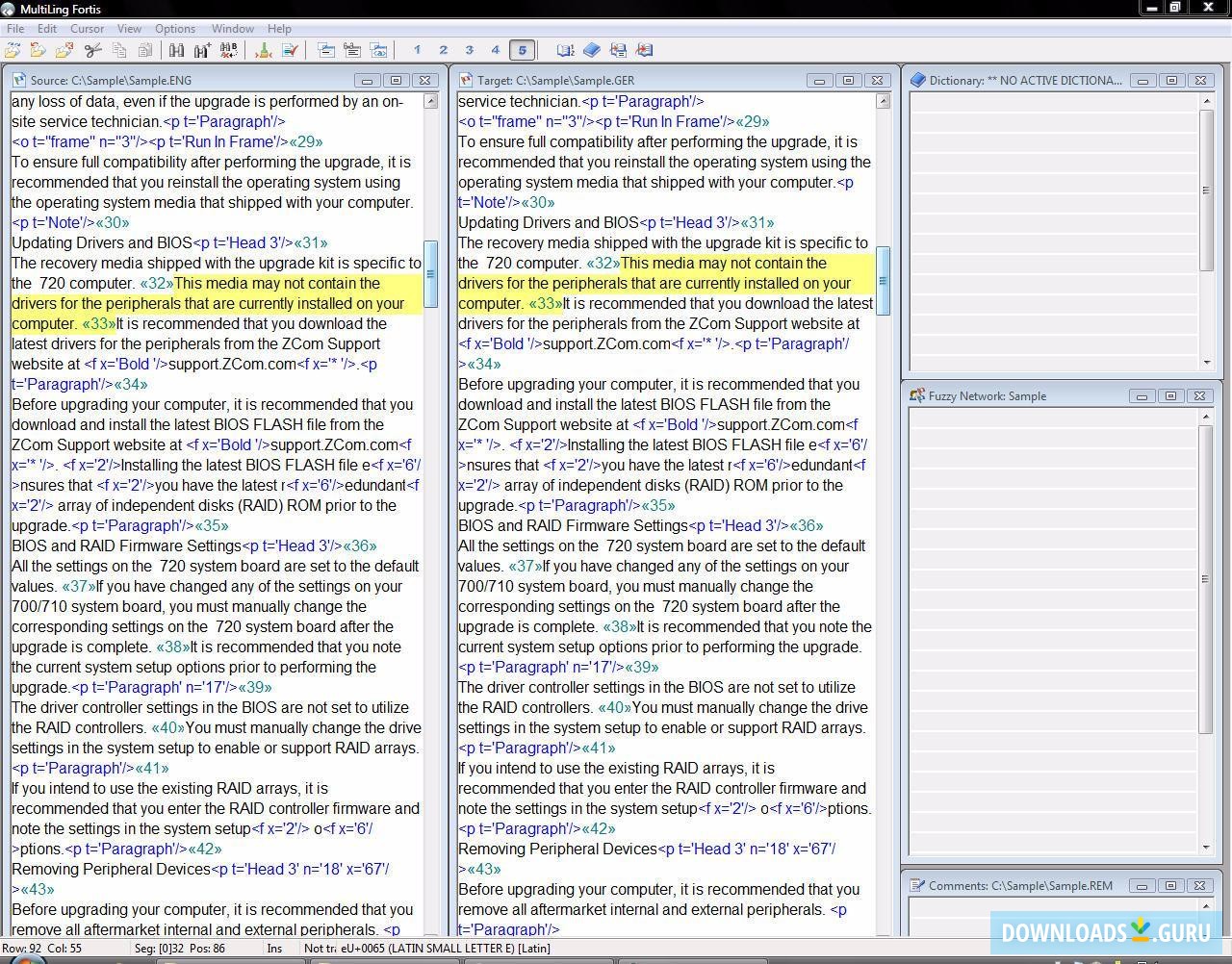Click the close folder icon with red X
This screenshot has height=964, width=1232.
pyautogui.click(x=64, y=50)
